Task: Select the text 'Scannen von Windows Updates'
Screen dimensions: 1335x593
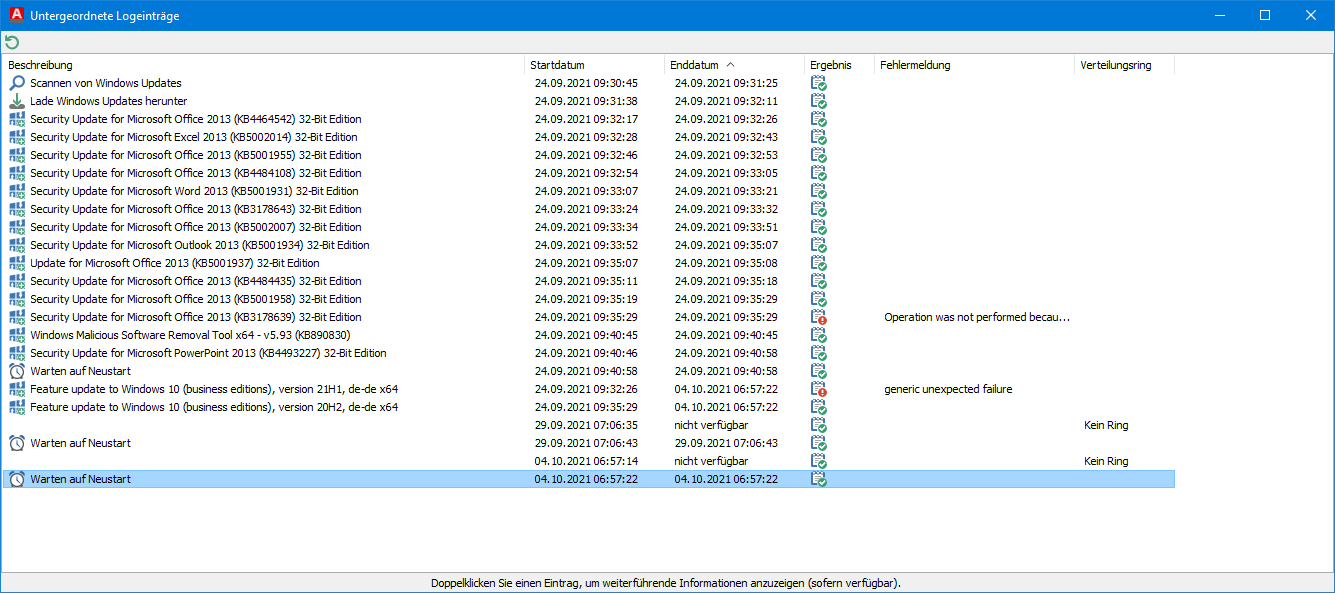Action: (x=106, y=83)
